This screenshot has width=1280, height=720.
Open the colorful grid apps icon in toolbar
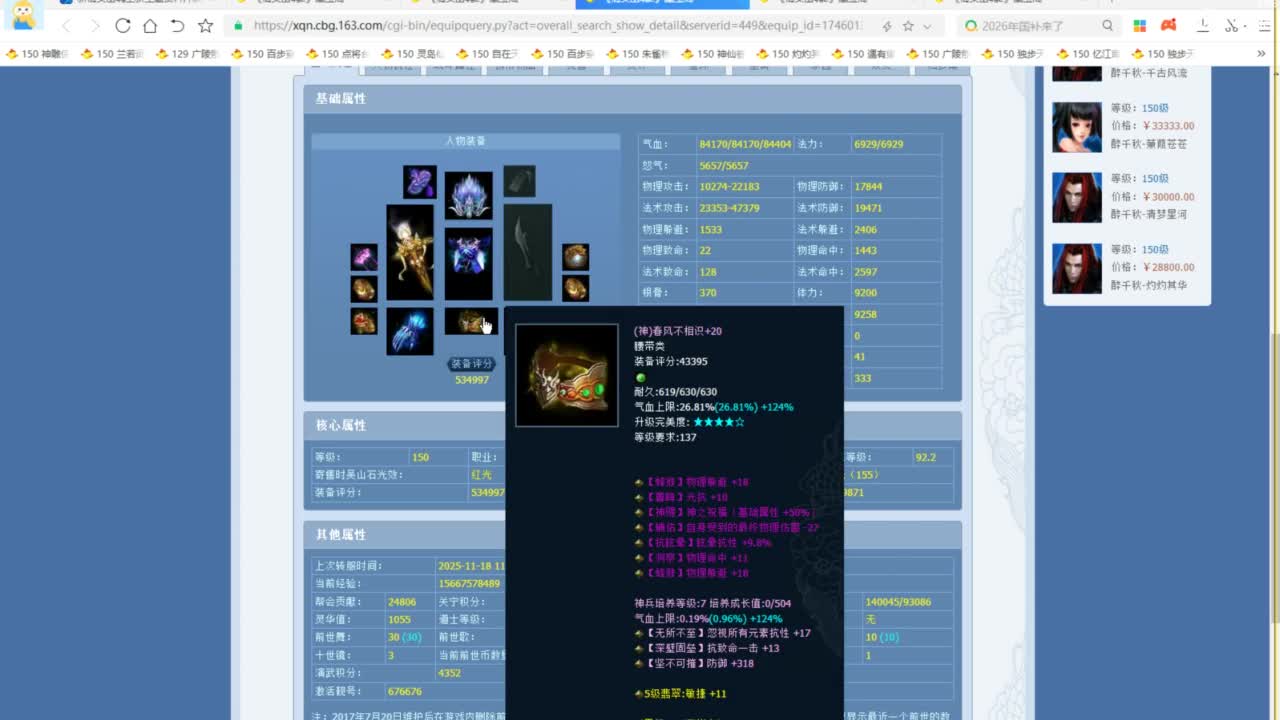[x=1140, y=26]
